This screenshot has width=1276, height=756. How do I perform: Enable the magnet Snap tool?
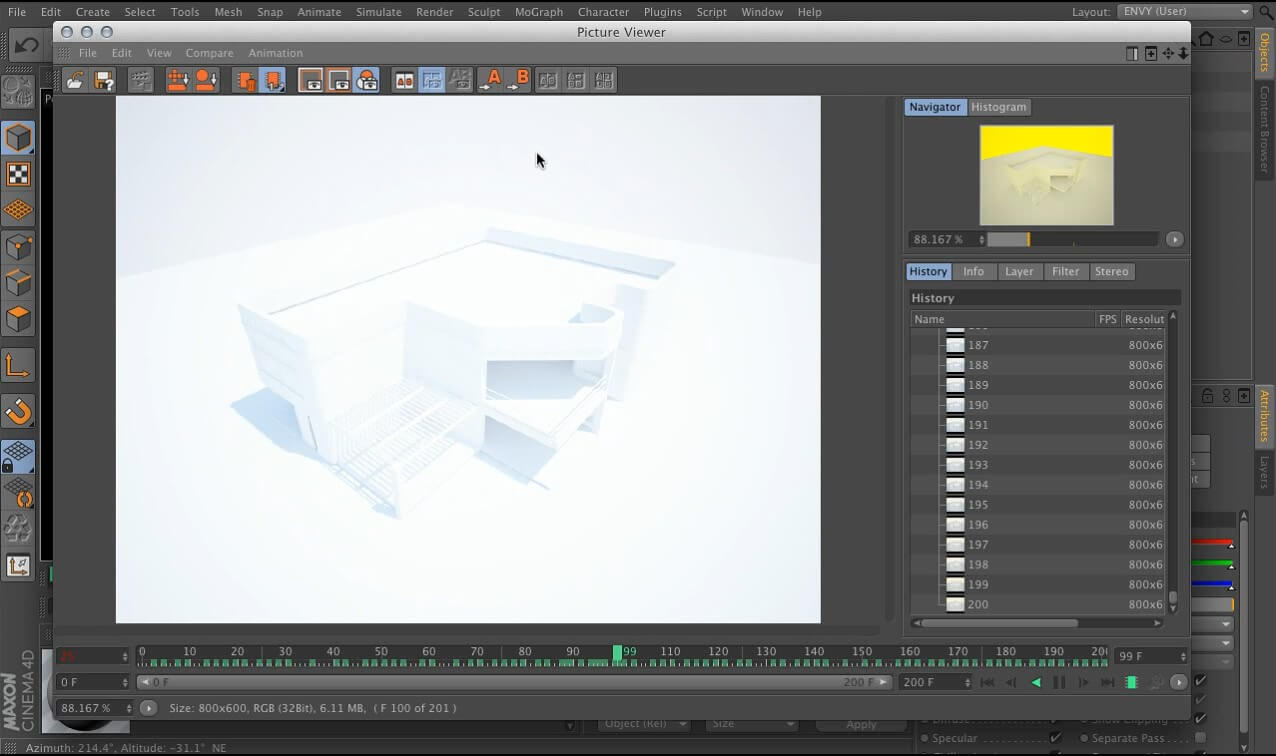[x=18, y=411]
